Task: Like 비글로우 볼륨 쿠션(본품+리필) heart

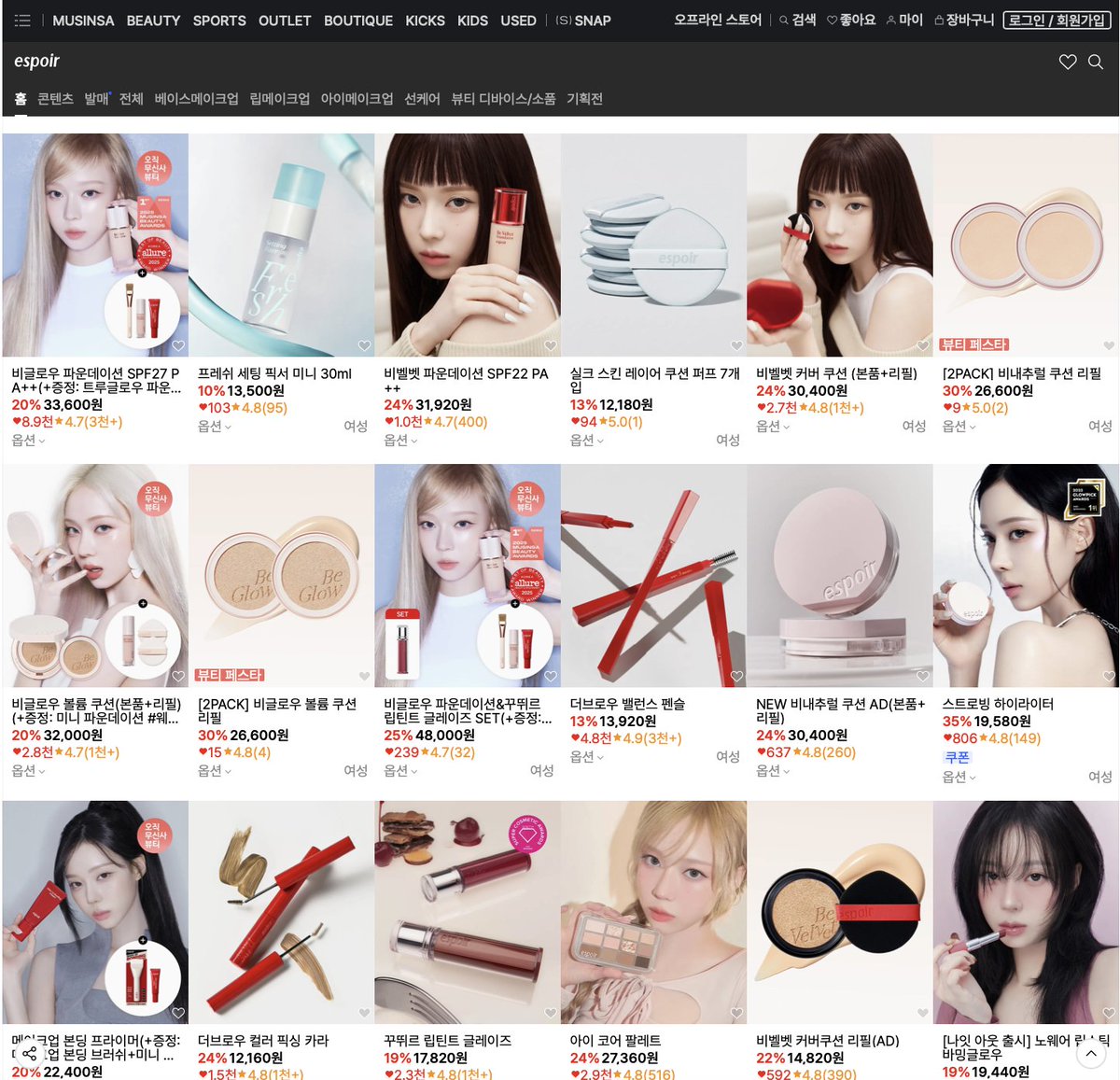Action: (178, 677)
